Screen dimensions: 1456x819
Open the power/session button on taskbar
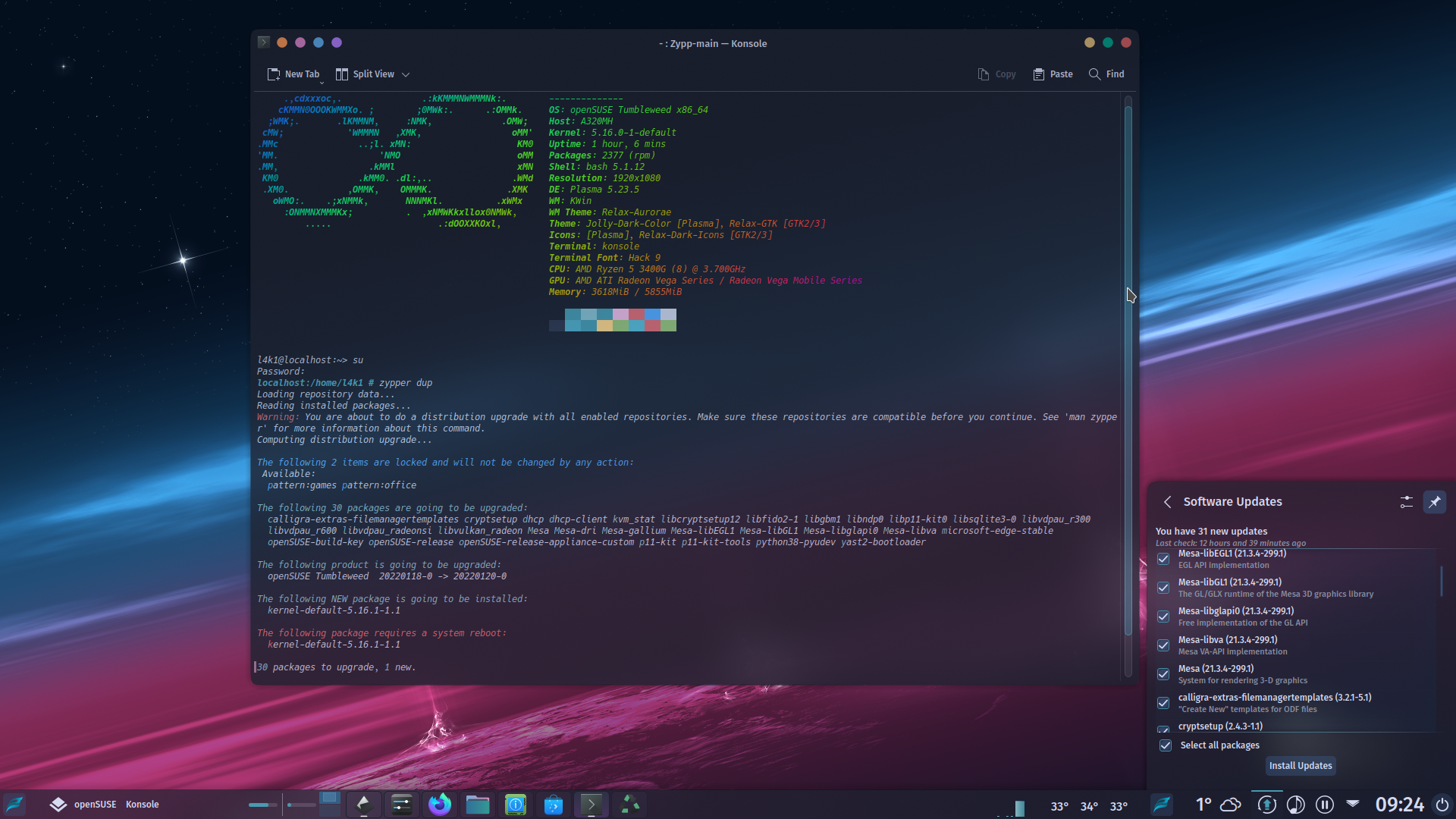coord(1442,805)
